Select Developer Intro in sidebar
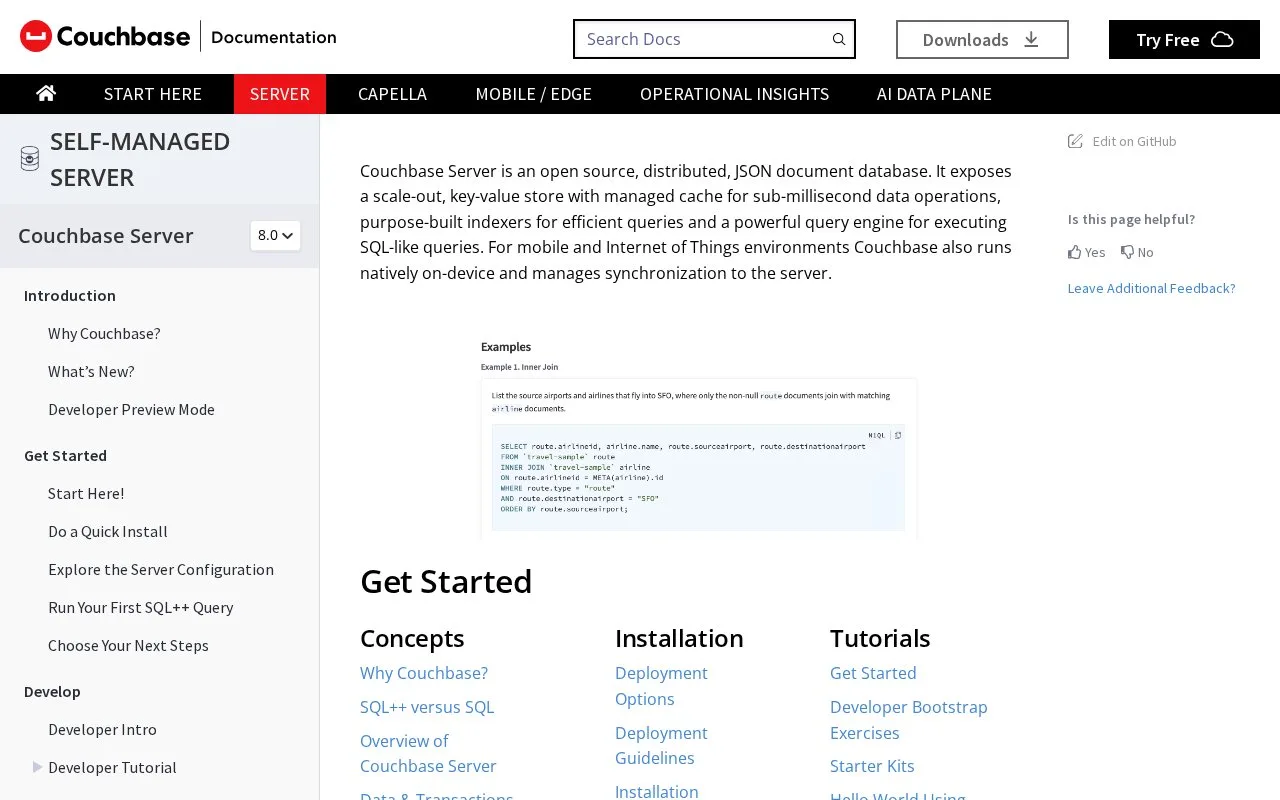 pos(102,729)
